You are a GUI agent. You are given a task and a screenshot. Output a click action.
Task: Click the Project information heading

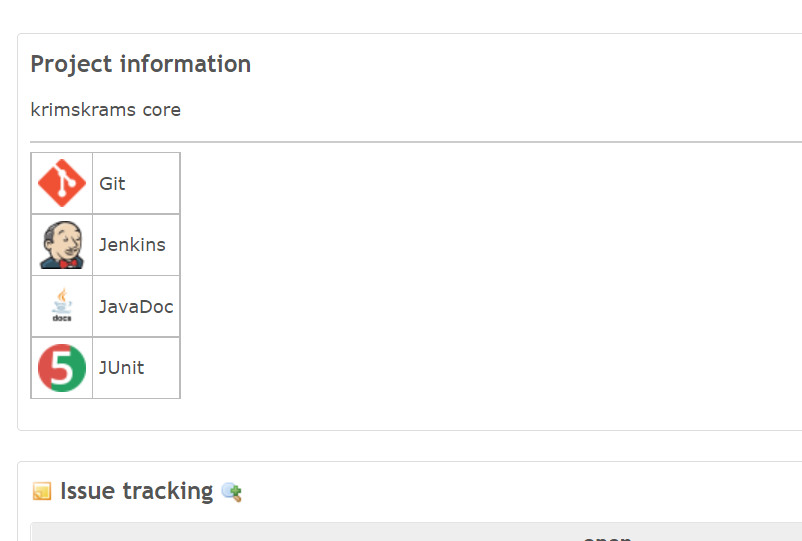tap(141, 64)
